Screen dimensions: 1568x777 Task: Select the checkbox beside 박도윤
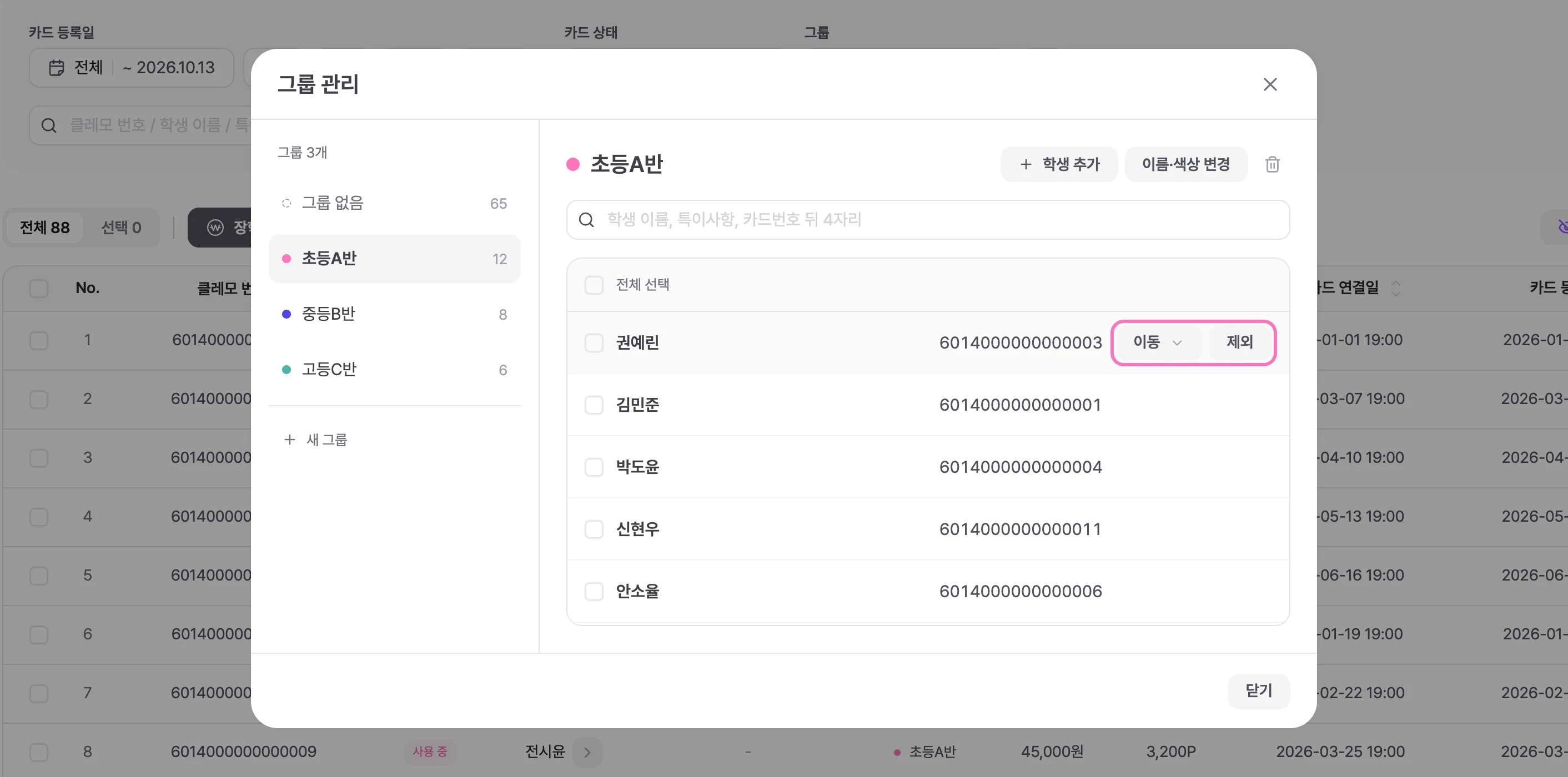594,467
